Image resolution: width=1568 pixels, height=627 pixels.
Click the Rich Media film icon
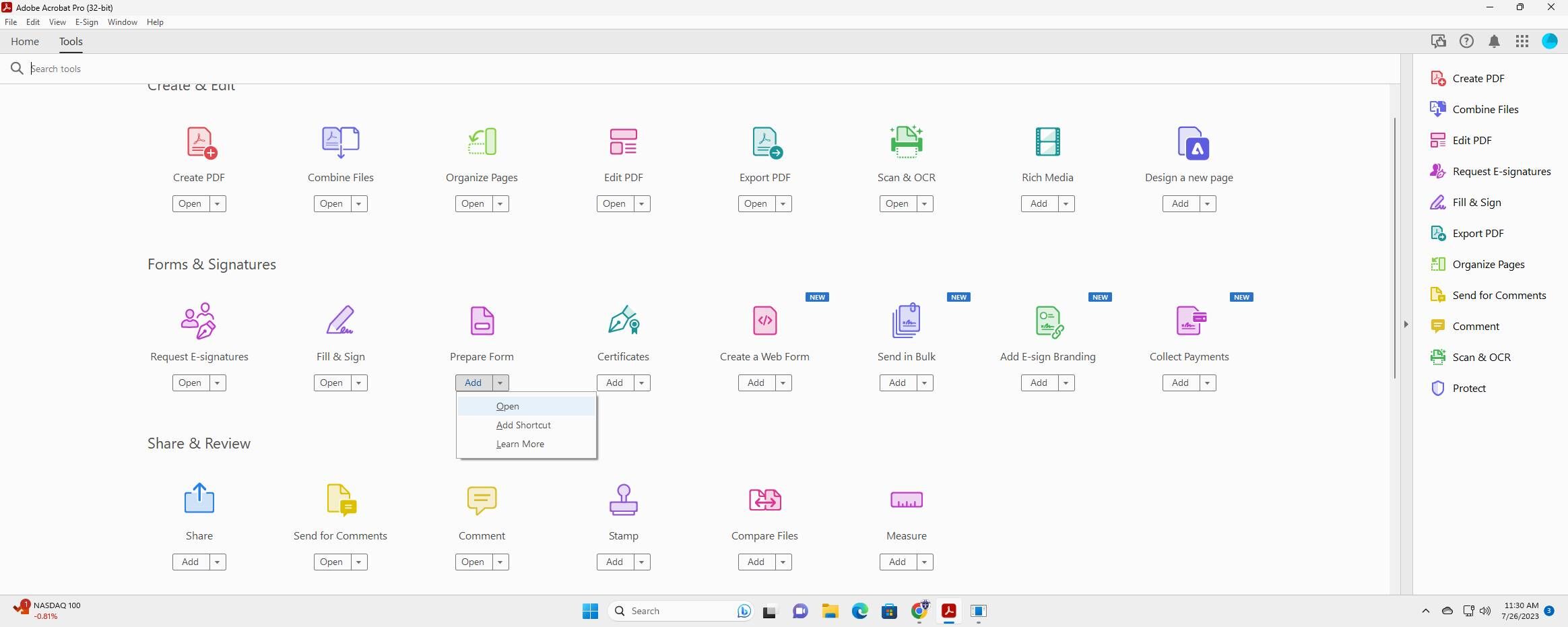[1048, 142]
